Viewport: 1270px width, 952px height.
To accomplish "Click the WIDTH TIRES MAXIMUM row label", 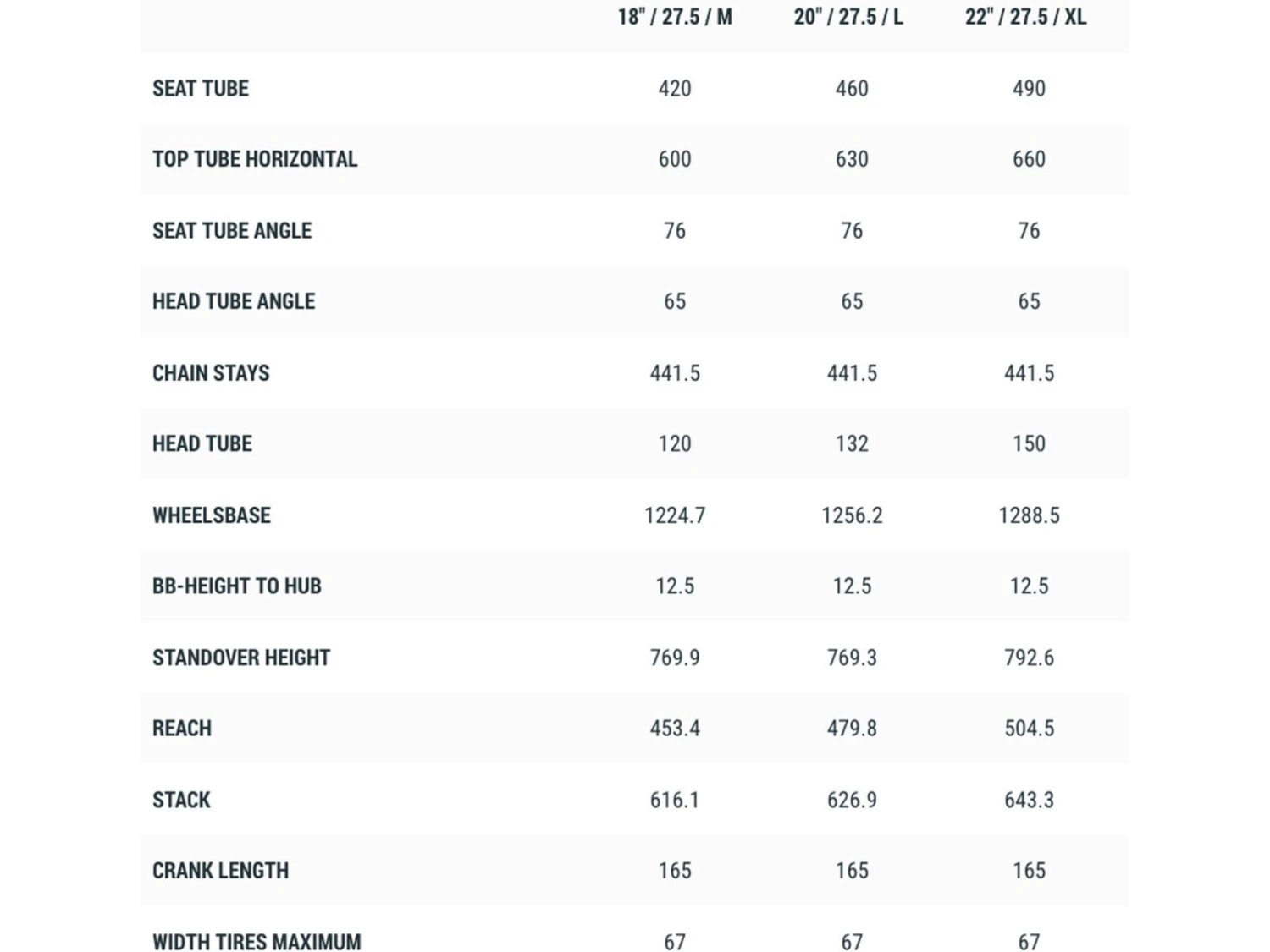I will tap(257, 941).
